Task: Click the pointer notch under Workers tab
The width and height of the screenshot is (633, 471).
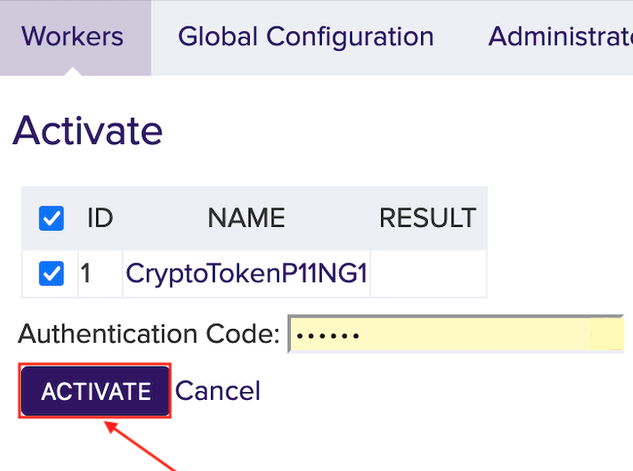Action: (73, 72)
